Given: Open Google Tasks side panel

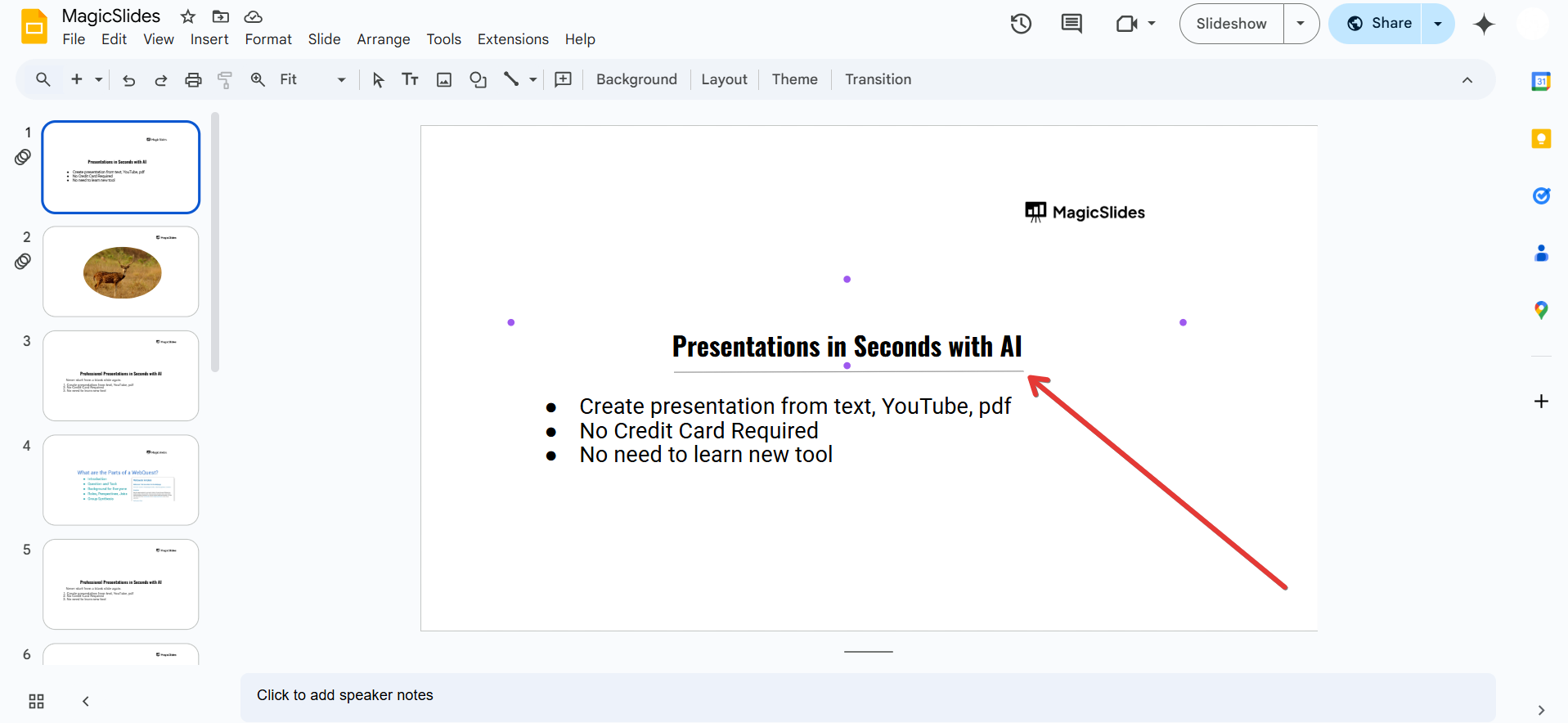Looking at the screenshot, I should pyautogui.click(x=1541, y=195).
